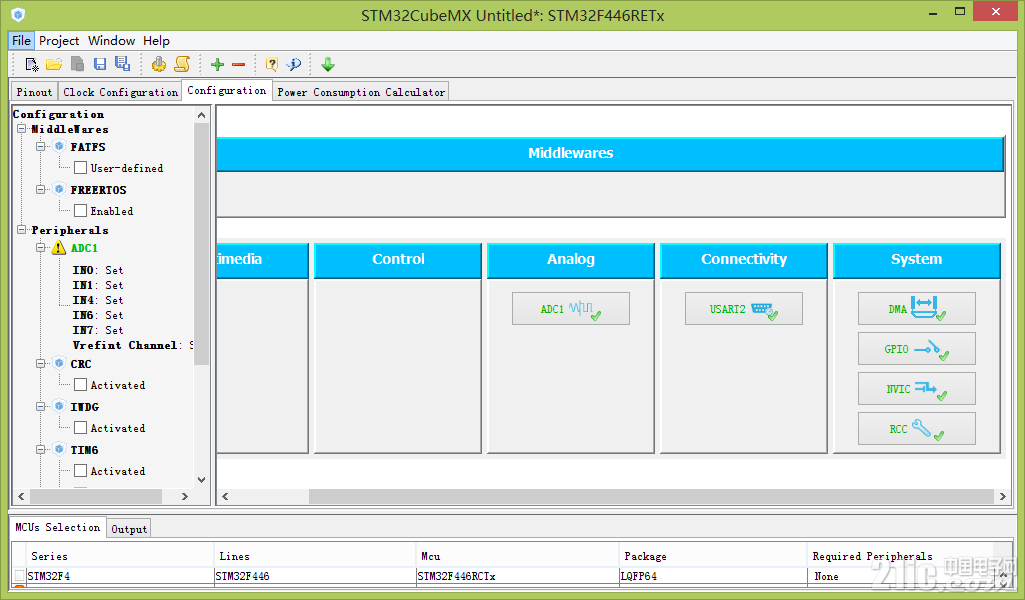The height and width of the screenshot is (600, 1025).
Task: Click the Save As double-floppy icon
Action: 122,63
